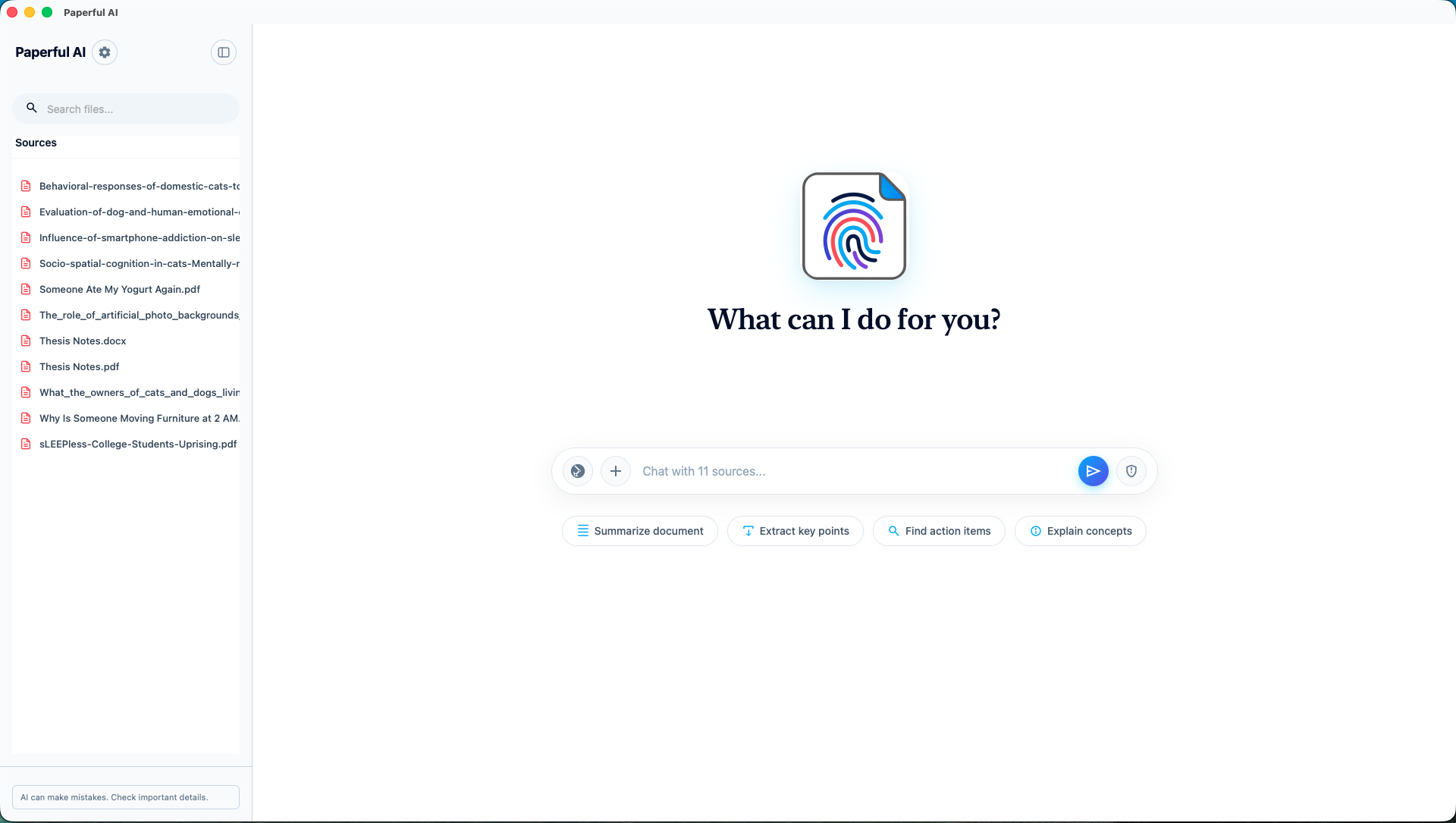Viewport: 1456px width, 823px height.
Task: Open Behavioral-responses-of-domestic-cats source
Action: (x=126, y=186)
